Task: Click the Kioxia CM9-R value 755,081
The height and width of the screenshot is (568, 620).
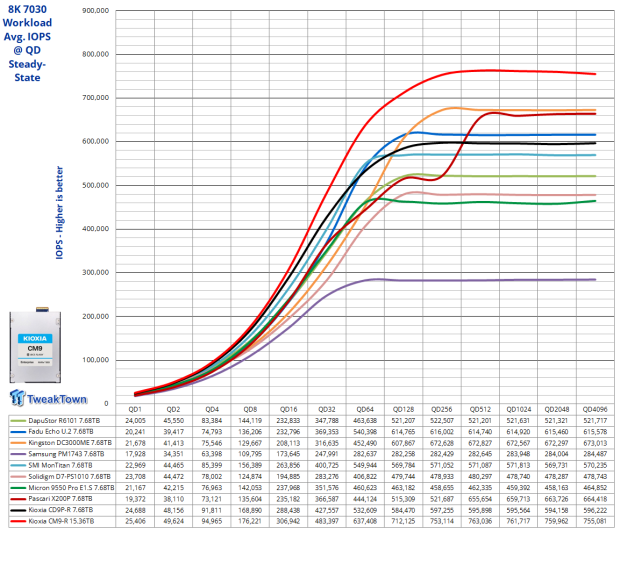Action: coord(595,521)
